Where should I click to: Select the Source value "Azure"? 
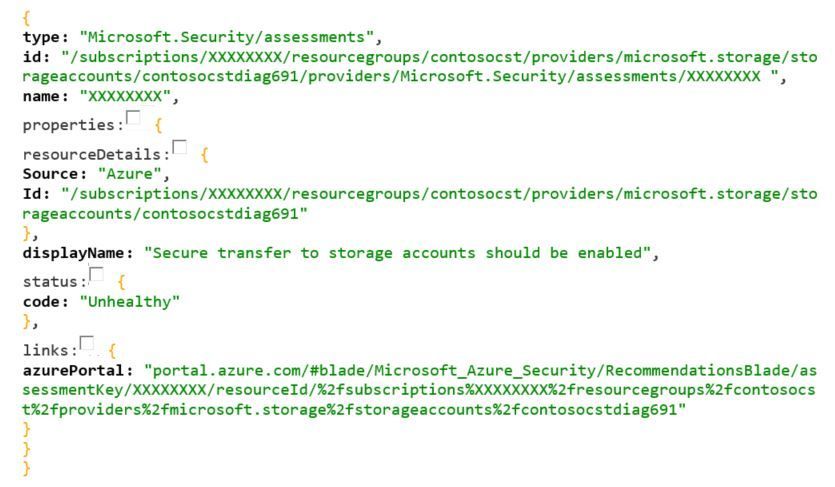[129, 174]
